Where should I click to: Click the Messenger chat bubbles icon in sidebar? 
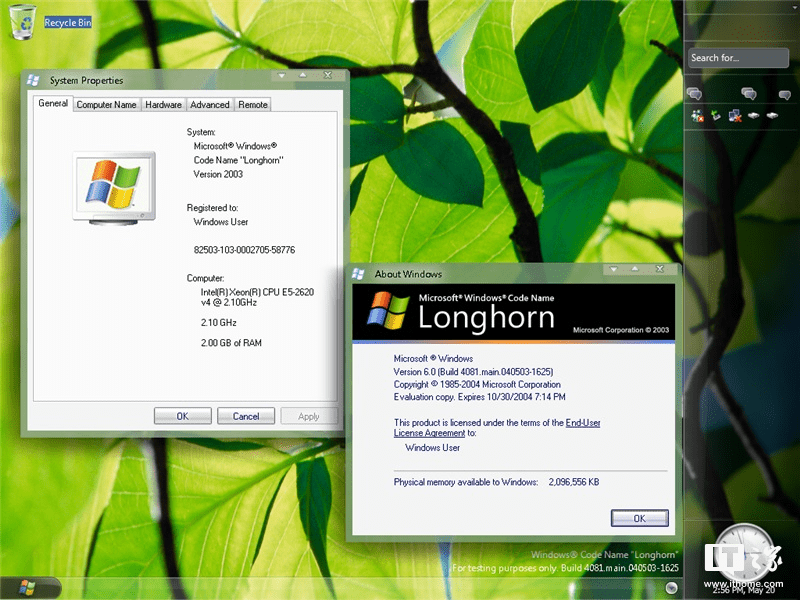697,93
